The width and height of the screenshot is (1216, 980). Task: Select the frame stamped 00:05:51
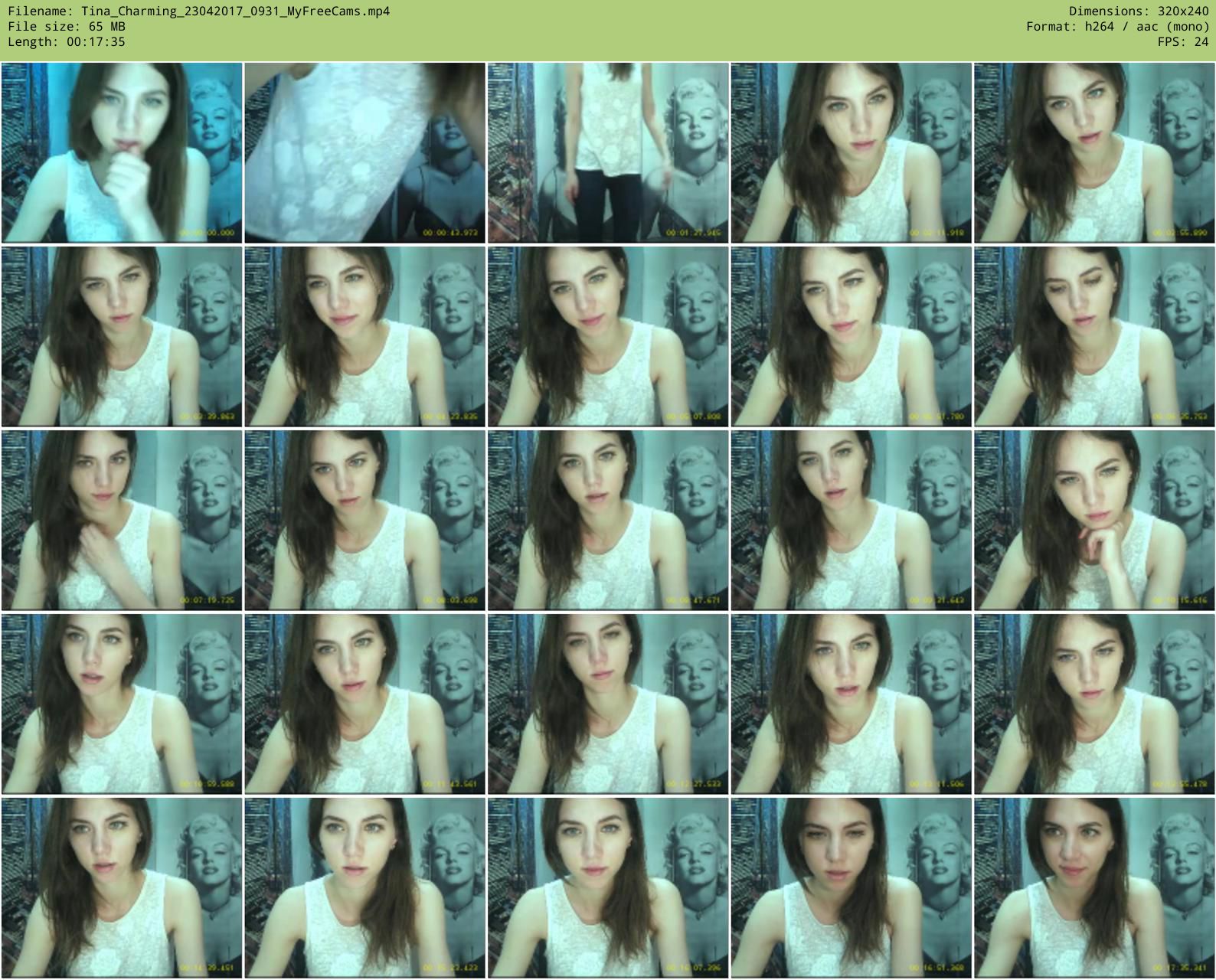(x=851, y=336)
